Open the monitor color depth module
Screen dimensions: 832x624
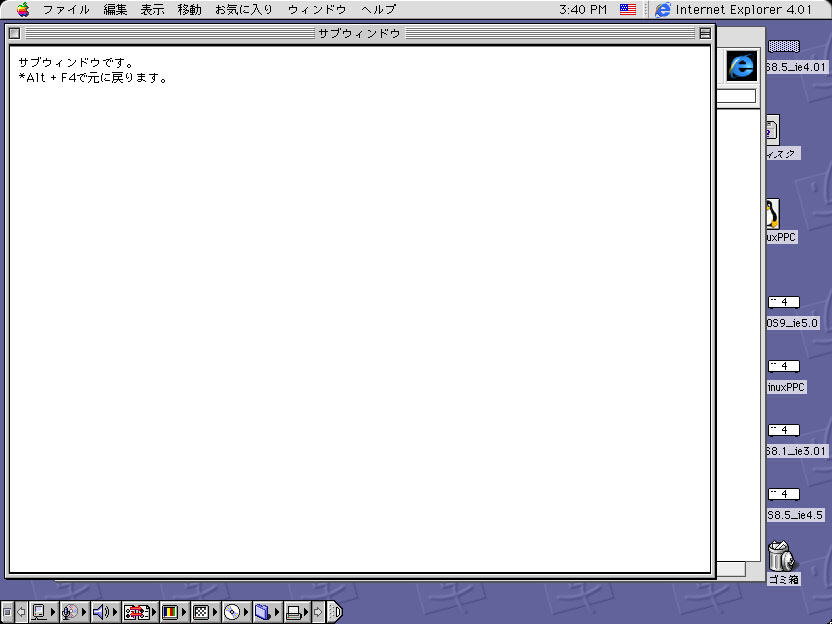[175, 612]
